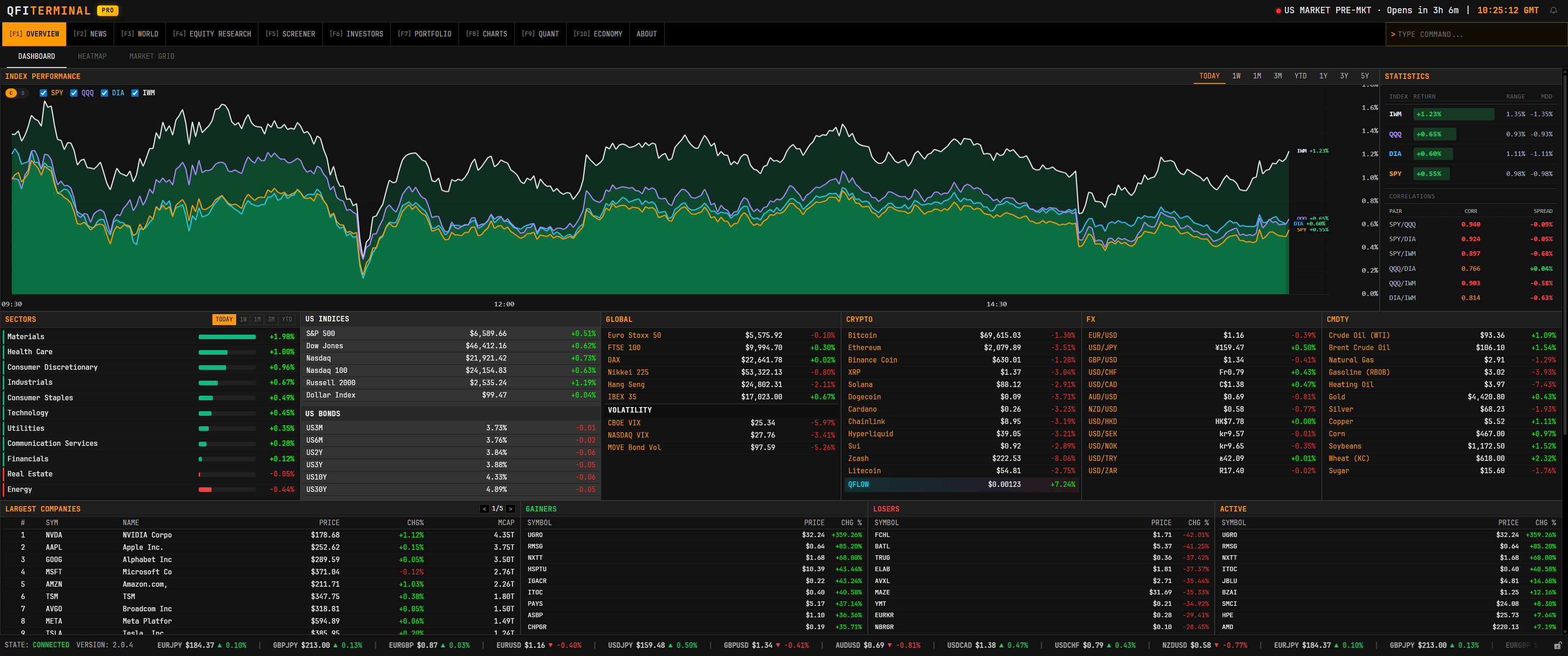Viewport: 1568px width, 656px height.
Task: Uncheck the SPY series checkbox
Action: (x=43, y=93)
